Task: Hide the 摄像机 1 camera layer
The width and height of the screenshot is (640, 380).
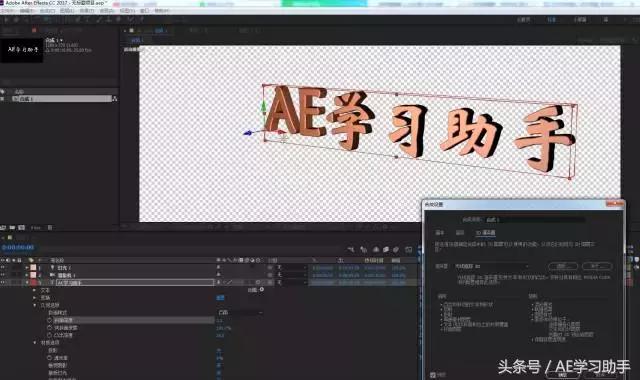Action: (x=3, y=275)
